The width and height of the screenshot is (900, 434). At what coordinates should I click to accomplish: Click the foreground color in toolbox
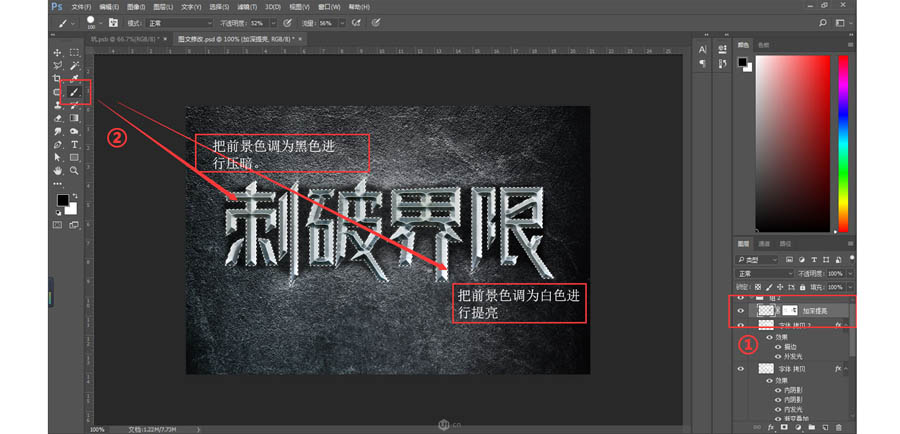[62, 200]
